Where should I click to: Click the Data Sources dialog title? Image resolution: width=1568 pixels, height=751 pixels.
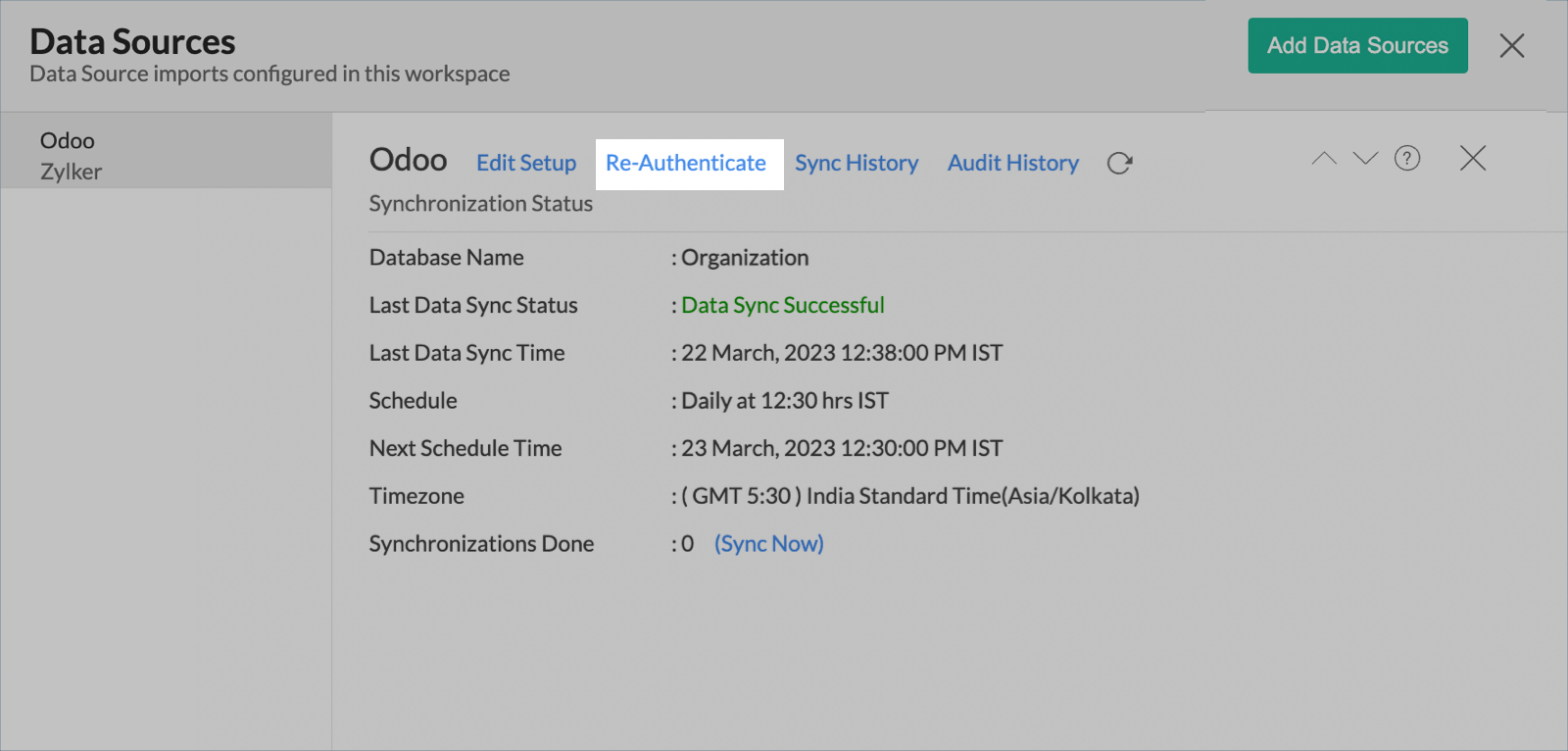pos(132,42)
